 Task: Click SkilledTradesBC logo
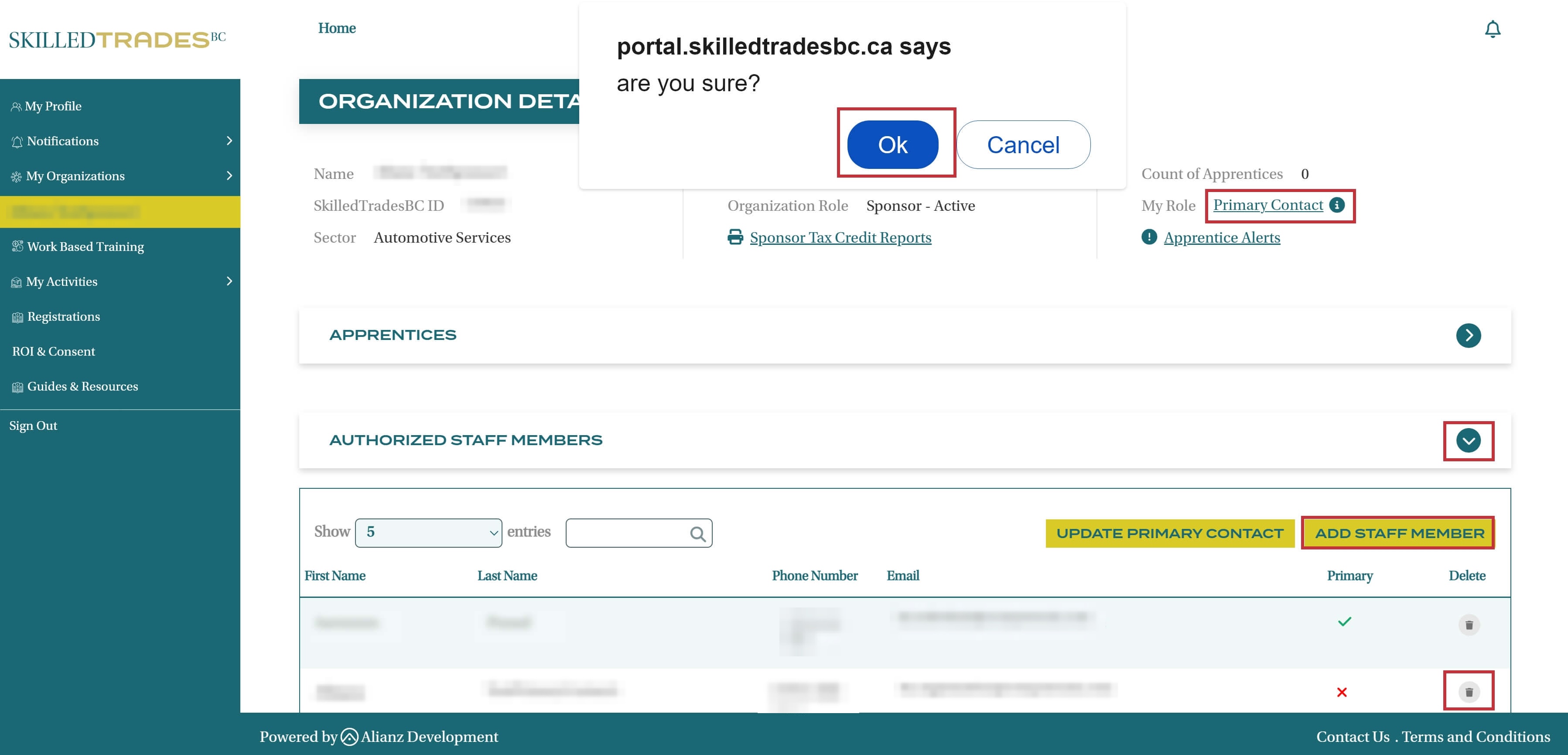click(117, 40)
